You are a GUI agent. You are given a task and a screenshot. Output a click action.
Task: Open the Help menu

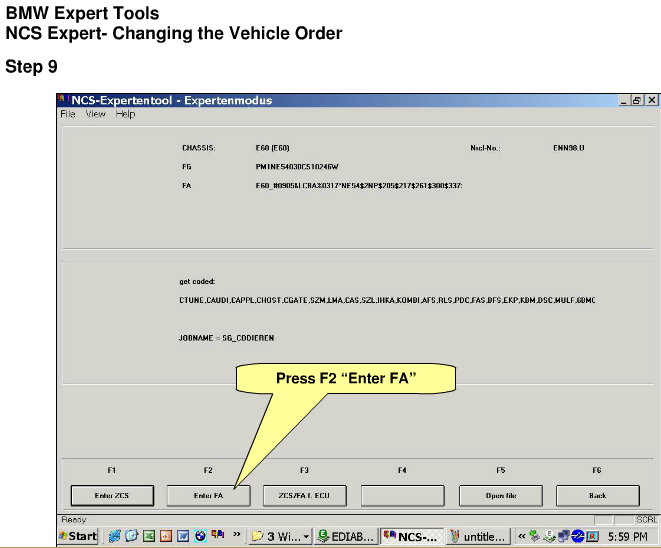(x=125, y=114)
